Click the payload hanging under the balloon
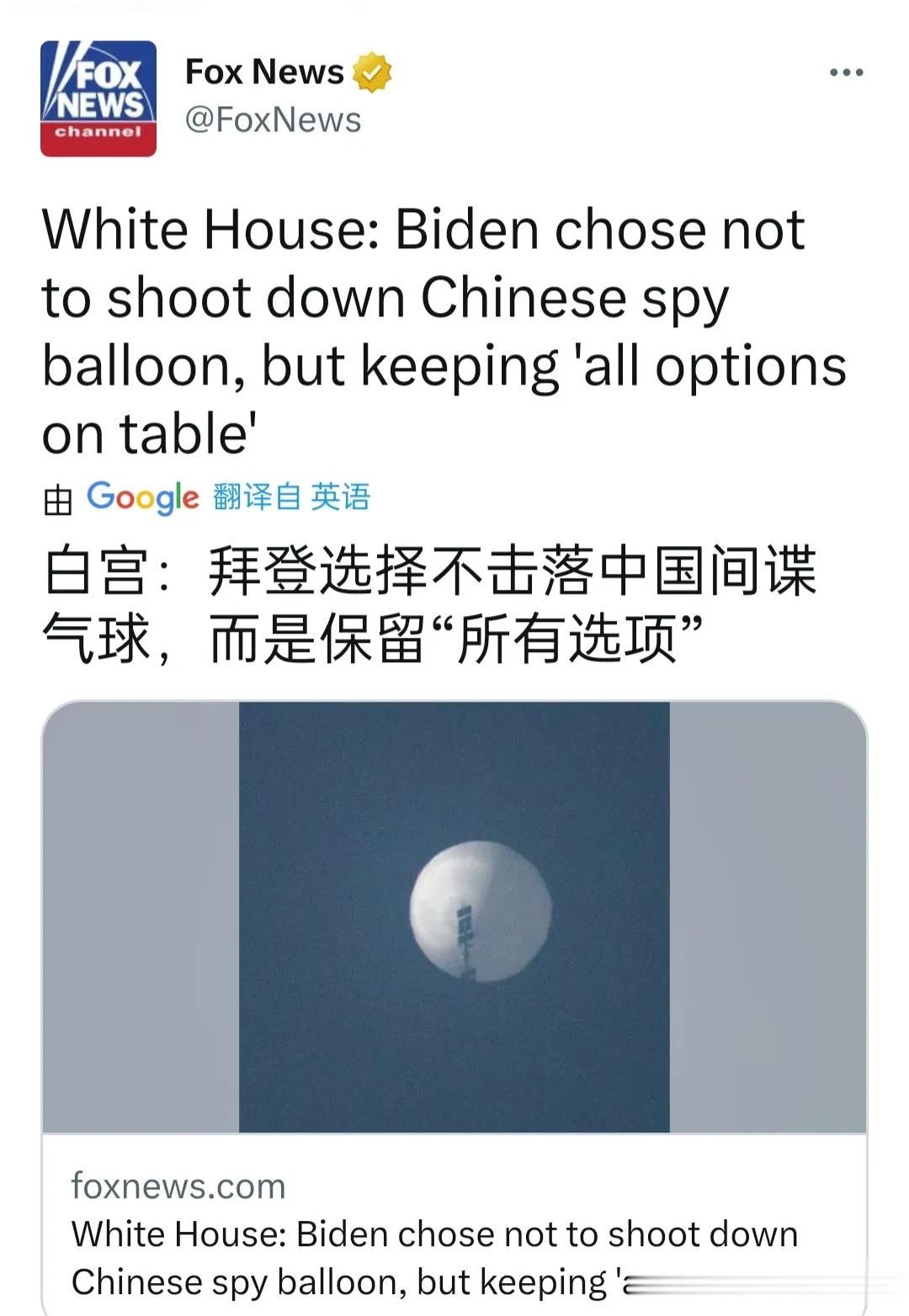This screenshot has height=1316, width=909. coord(465,940)
